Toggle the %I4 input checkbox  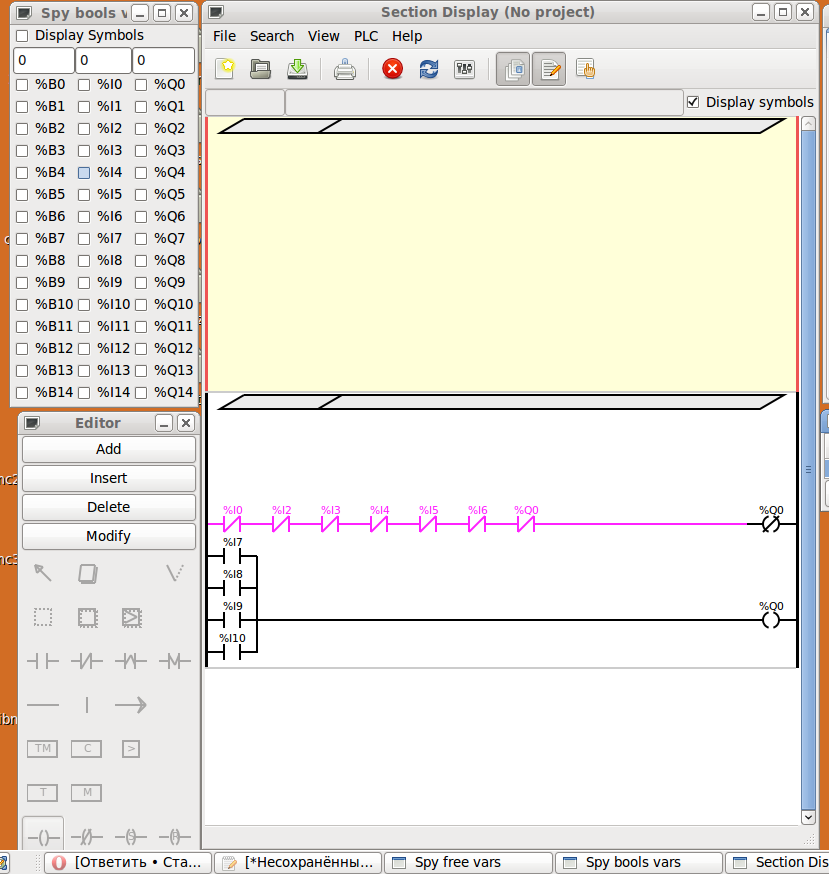[84, 173]
